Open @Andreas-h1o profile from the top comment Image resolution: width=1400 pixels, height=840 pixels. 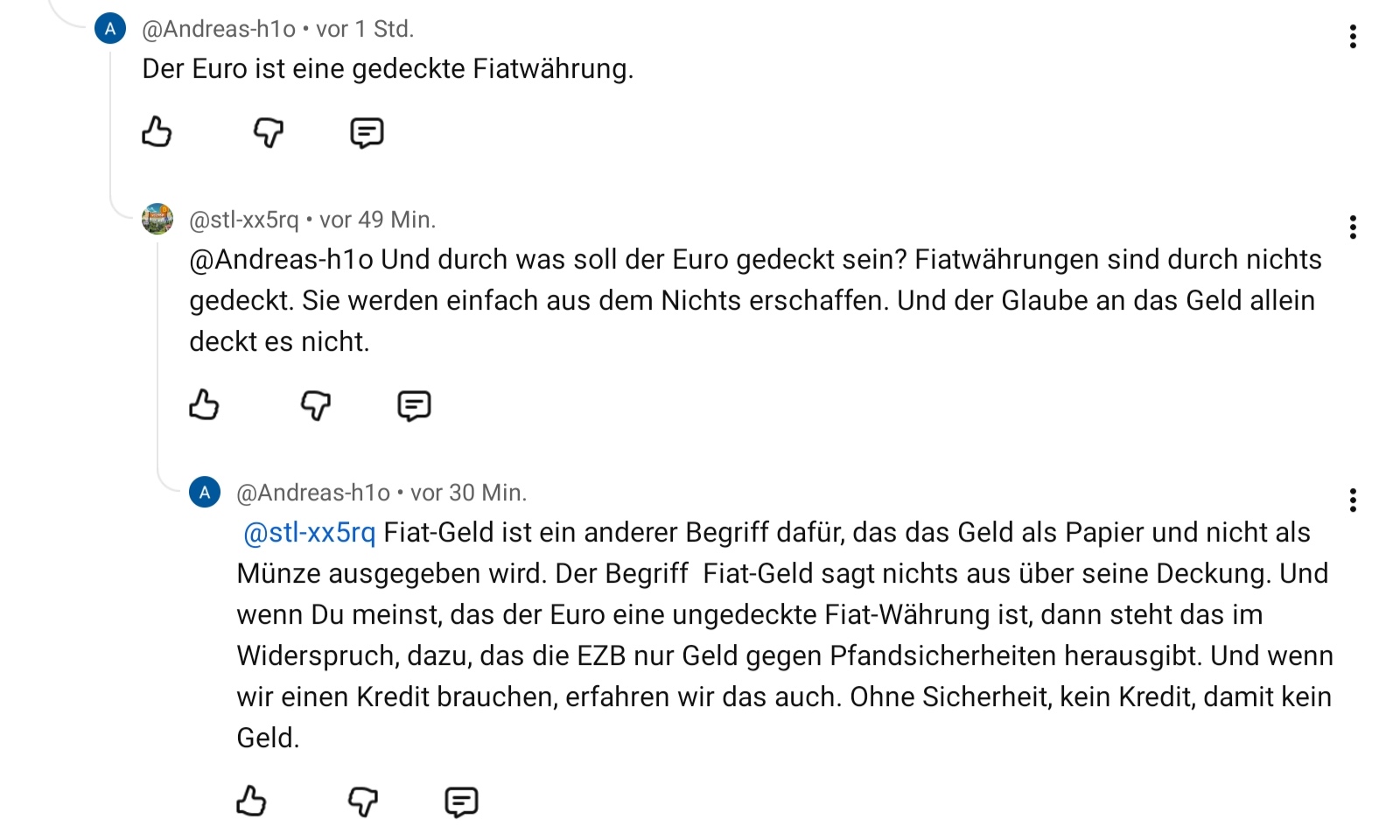219,30
